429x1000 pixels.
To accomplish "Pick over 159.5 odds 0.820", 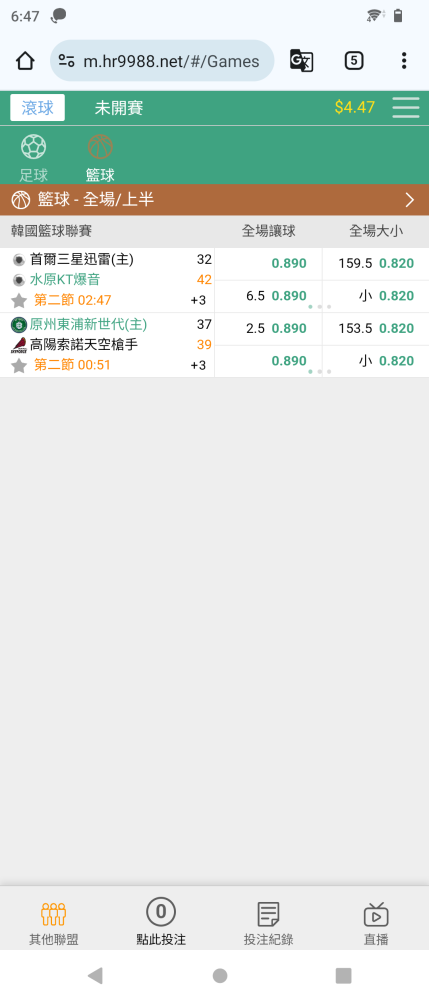I will coord(375,263).
